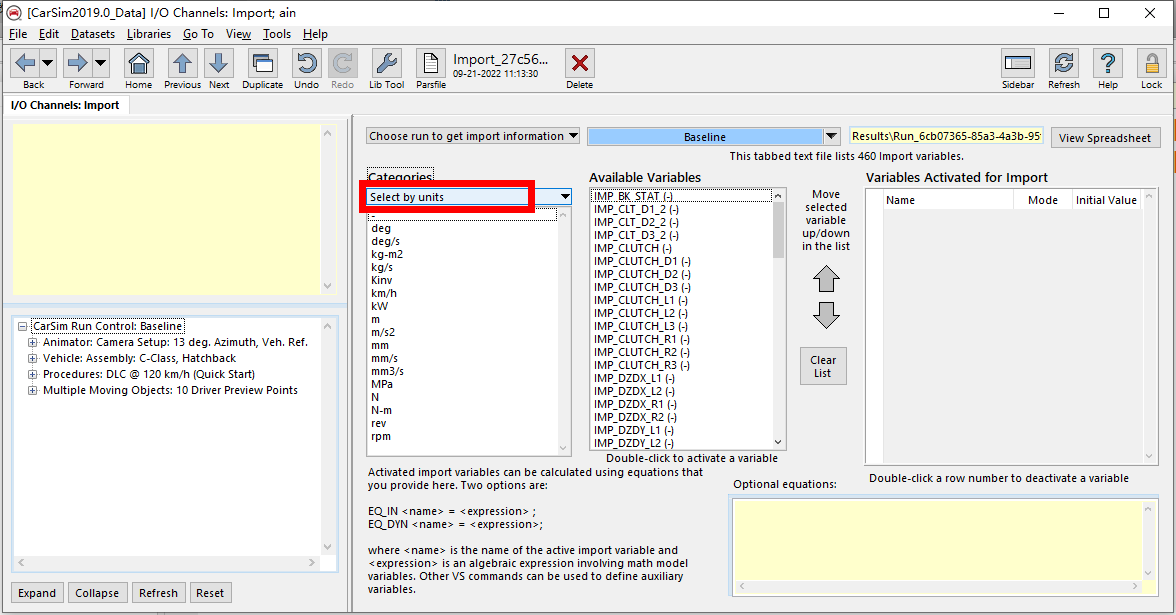Open the Back history dropdown arrow

click(x=47, y=63)
